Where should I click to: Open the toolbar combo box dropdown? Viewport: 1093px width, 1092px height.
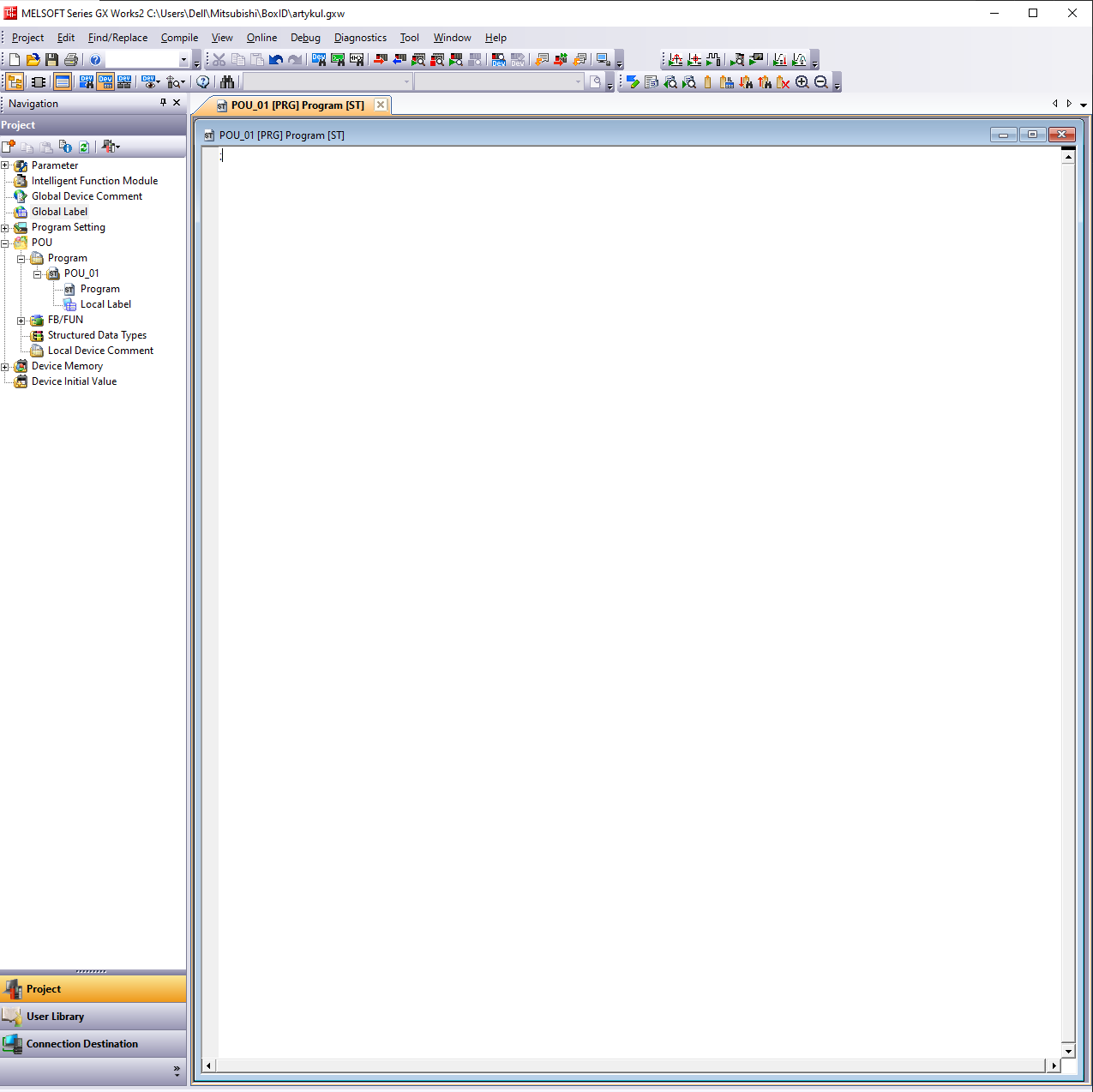(x=183, y=60)
